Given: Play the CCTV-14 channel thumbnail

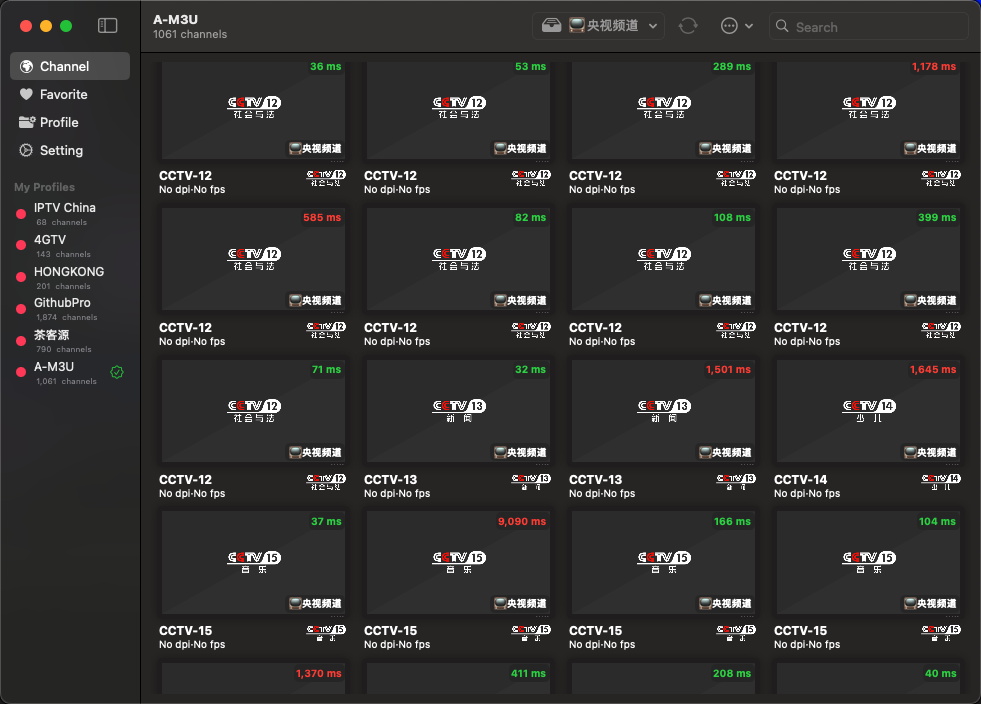Looking at the screenshot, I should [868, 411].
